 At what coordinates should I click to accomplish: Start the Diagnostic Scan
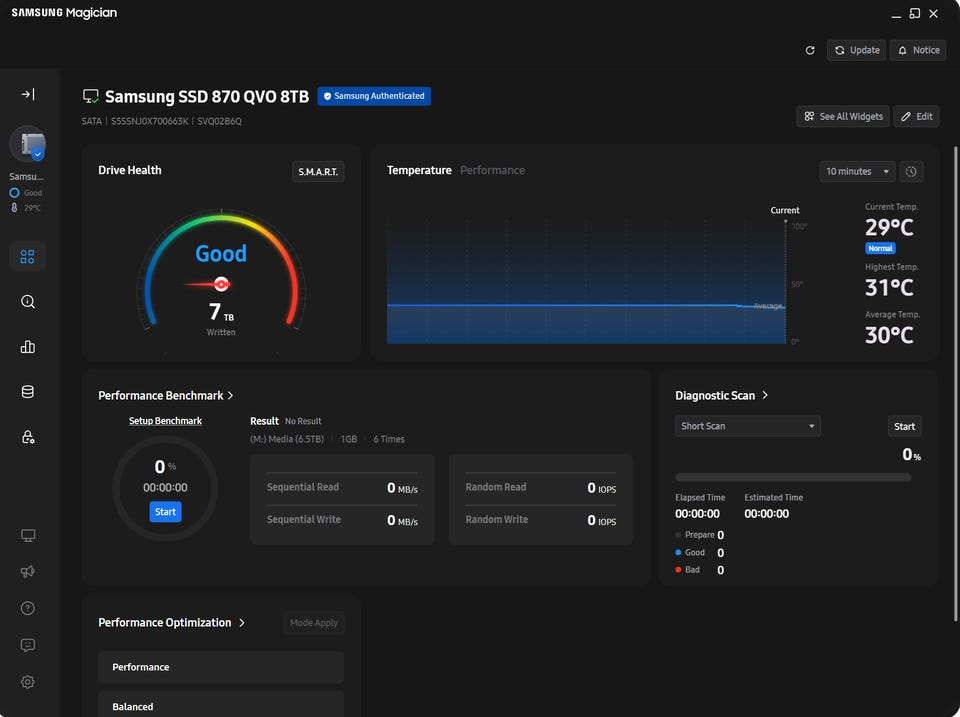point(904,426)
